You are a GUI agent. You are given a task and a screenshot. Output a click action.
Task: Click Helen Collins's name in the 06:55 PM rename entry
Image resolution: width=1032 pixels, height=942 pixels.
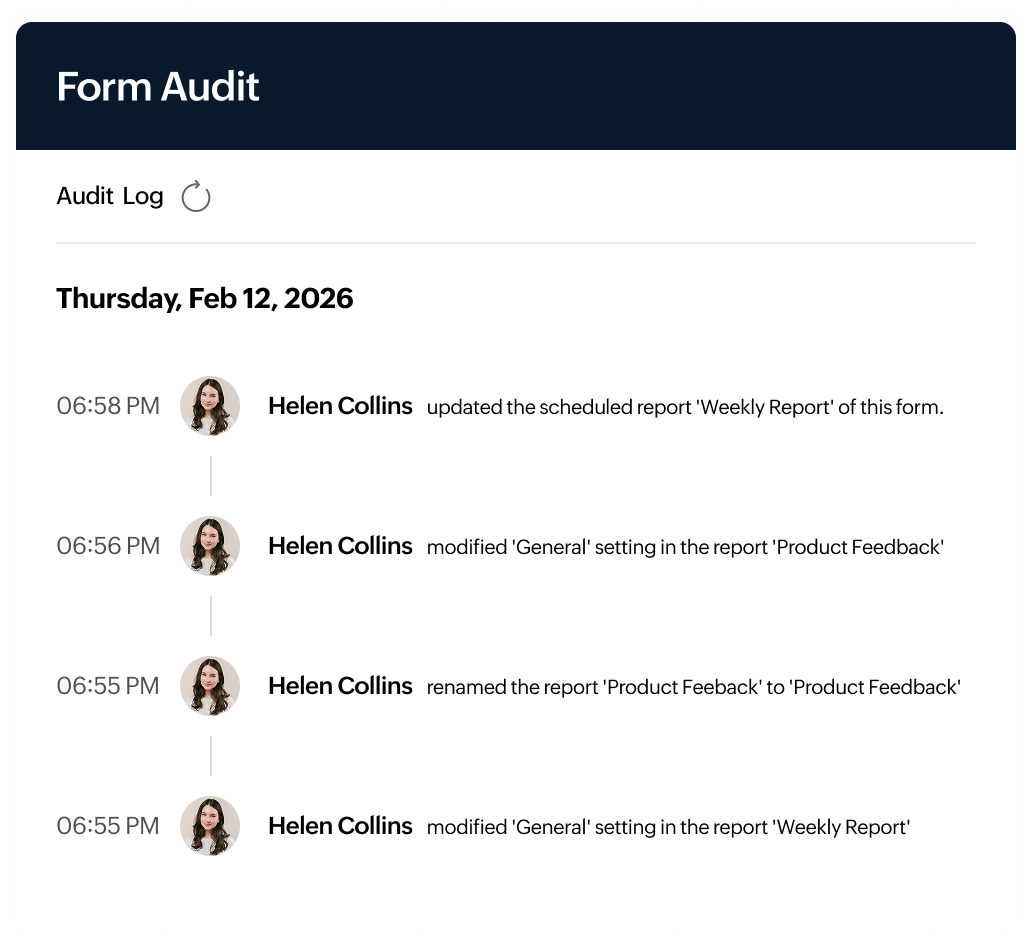point(340,687)
